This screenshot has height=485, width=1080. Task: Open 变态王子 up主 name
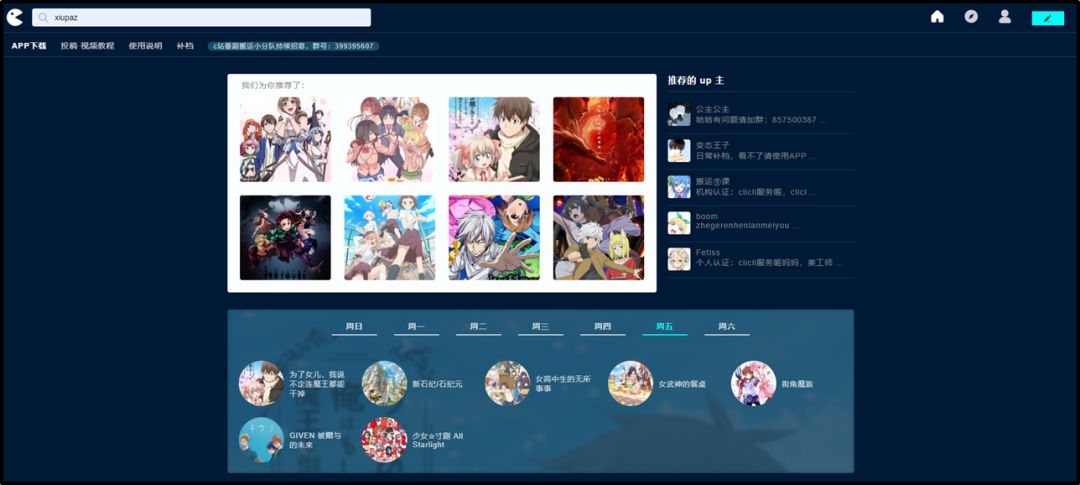click(x=712, y=145)
